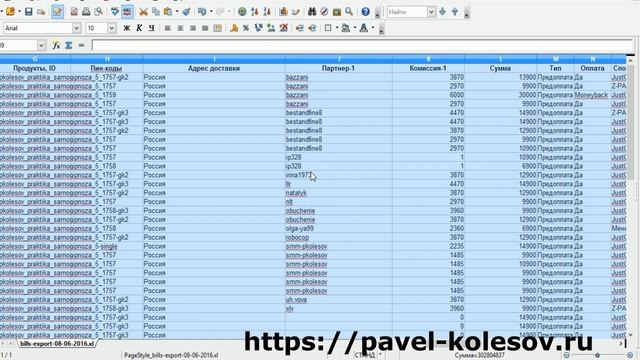The width and height of the screenshot is (640, 360).
Task: Toggle underline Ч formatting
Action: coord(151,28)
